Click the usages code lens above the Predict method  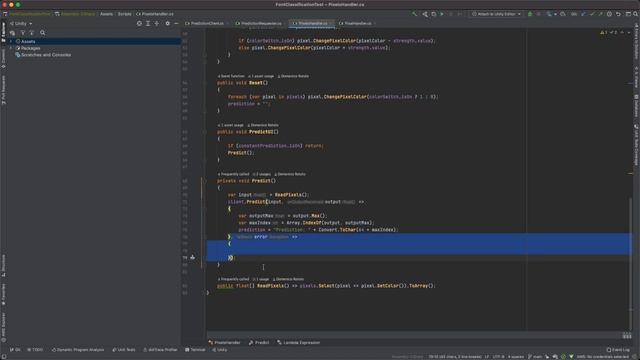(x=262, y=174)
